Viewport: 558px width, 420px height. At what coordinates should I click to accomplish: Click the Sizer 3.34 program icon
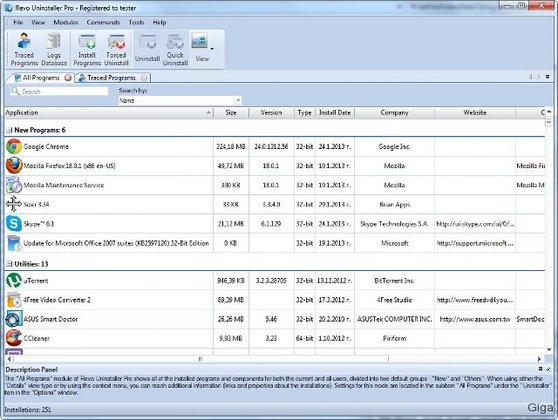14,204
